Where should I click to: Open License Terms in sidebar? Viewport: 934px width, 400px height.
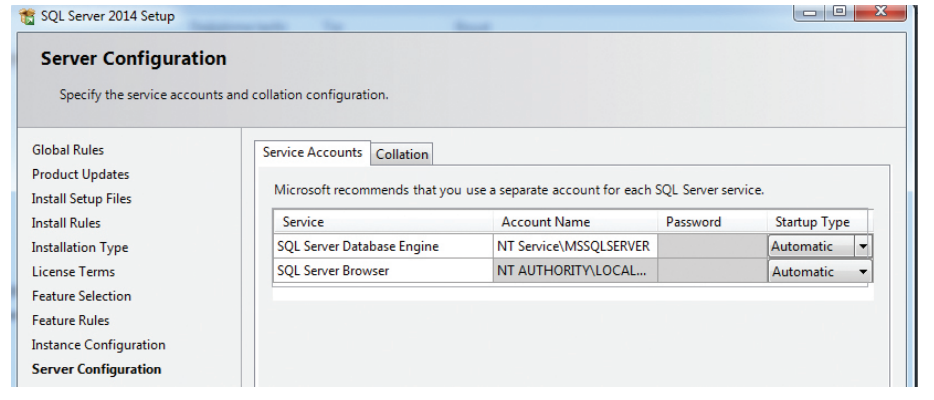click(x=73, y=272)
